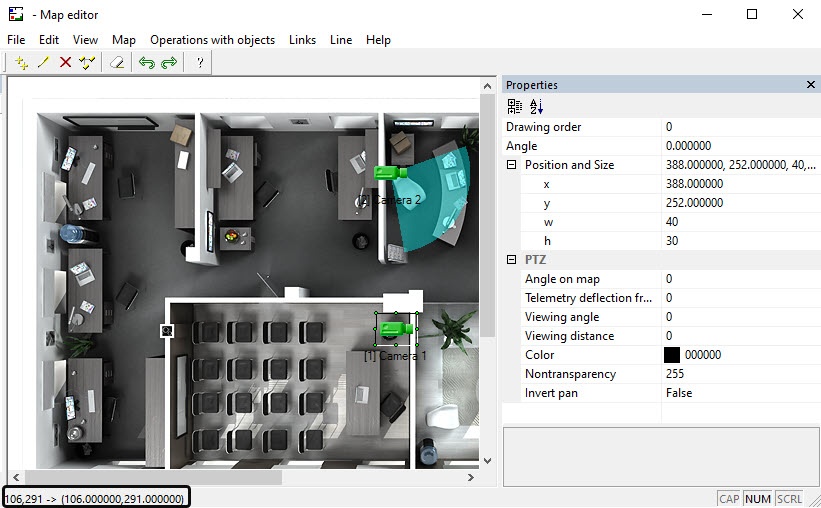Screen dimensions: 821x508
Task: Select the link objects toolbar icon
Action: coord(87,63)
